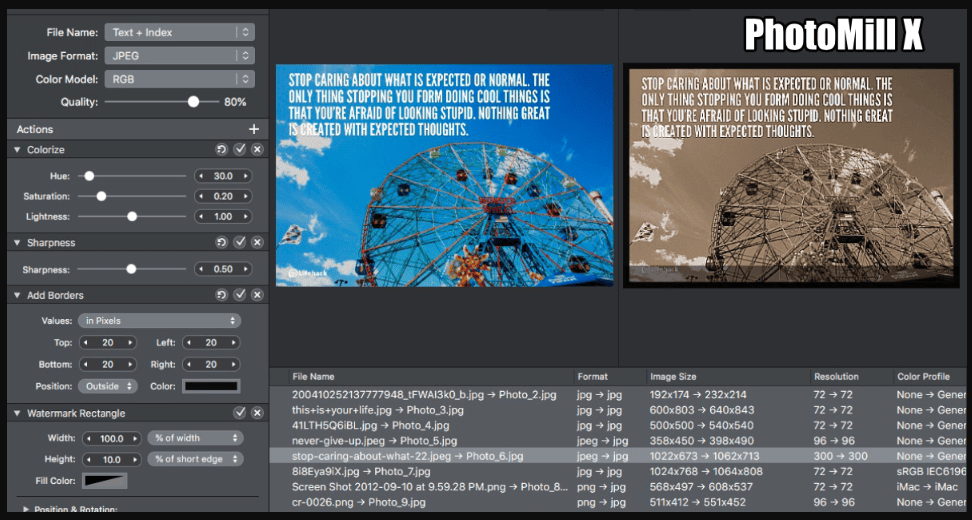Toggle the Watermark Rectangle action checkmark

tap(239, 413)
